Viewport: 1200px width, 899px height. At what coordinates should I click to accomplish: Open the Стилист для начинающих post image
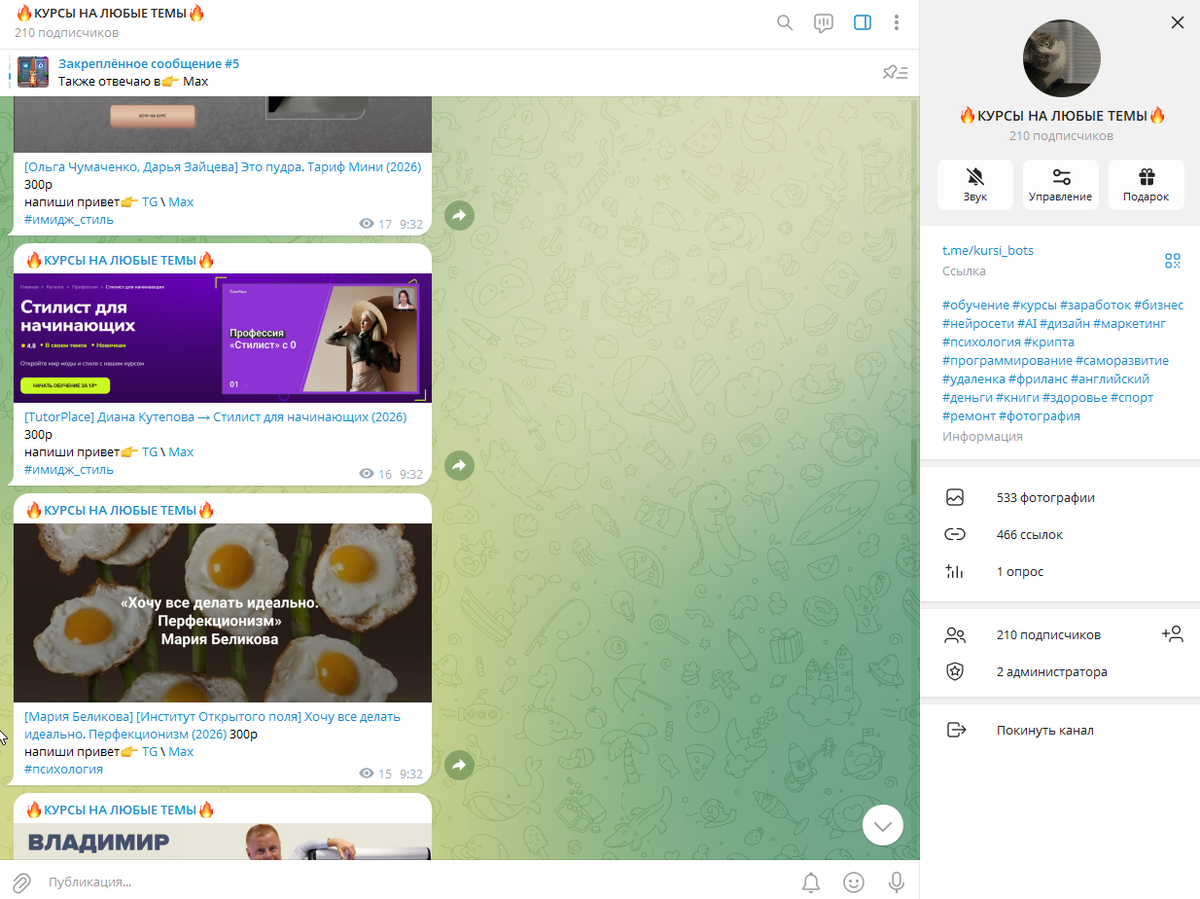[x=223, y=338]
